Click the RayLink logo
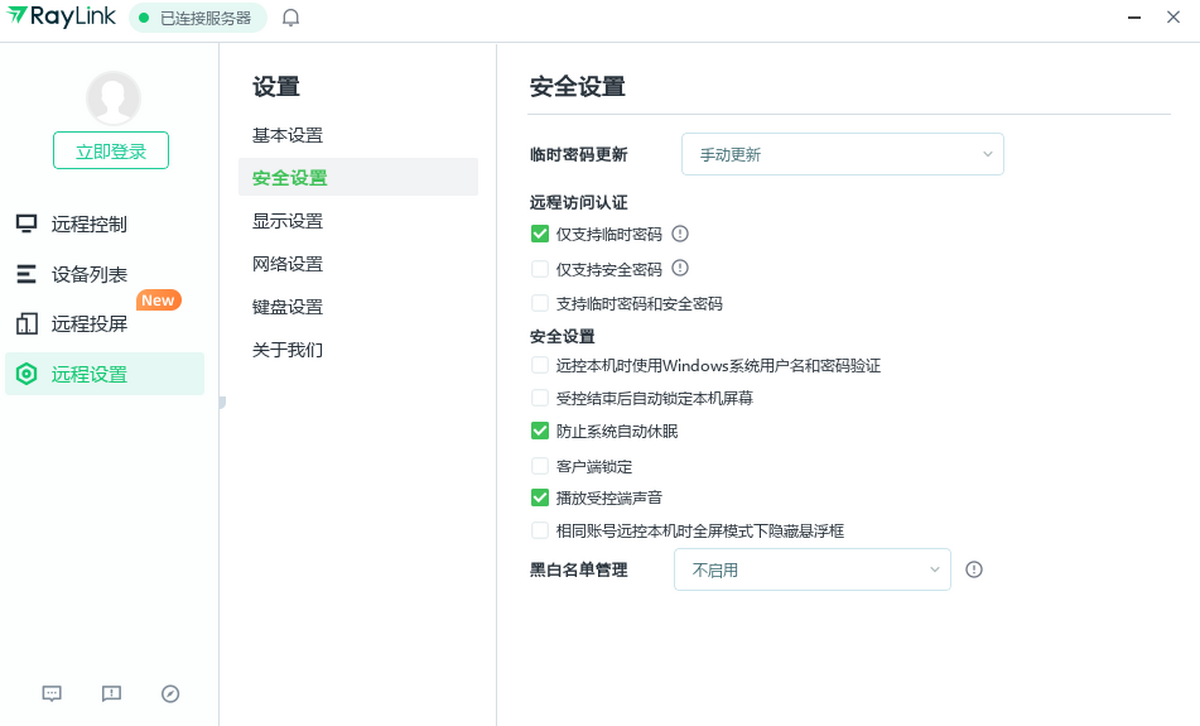This screenshot has width=1200, height=726. [61, 17]
